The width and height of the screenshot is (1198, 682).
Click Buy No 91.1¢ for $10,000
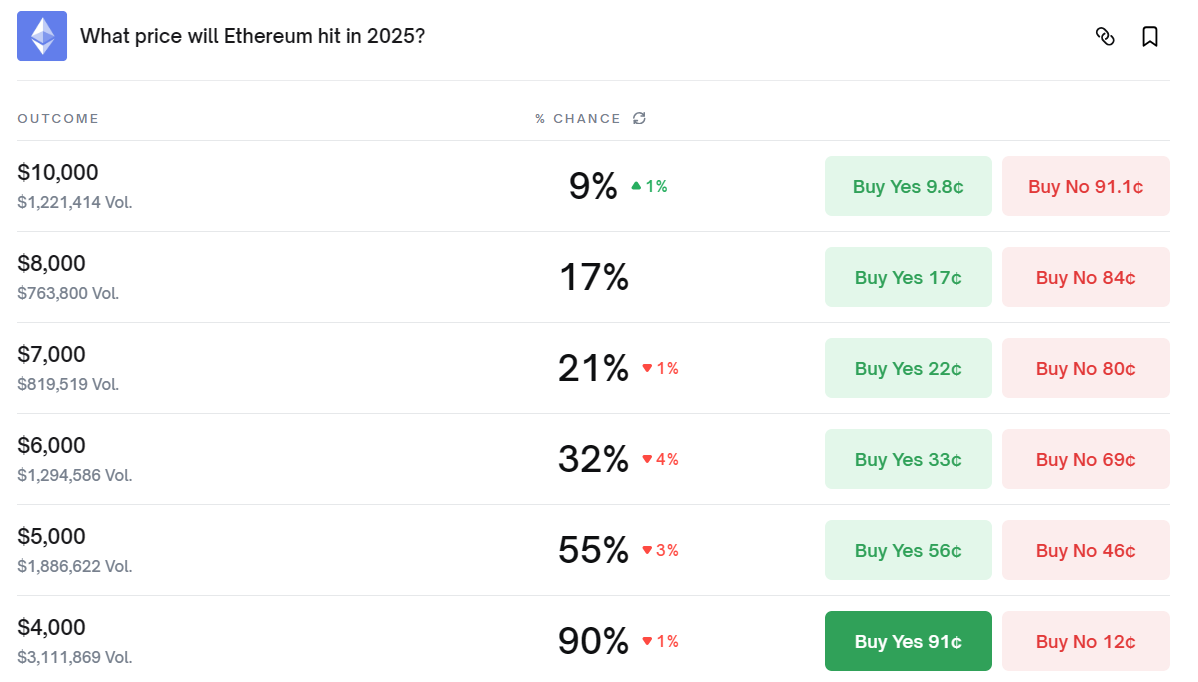tap(1085, 186)
